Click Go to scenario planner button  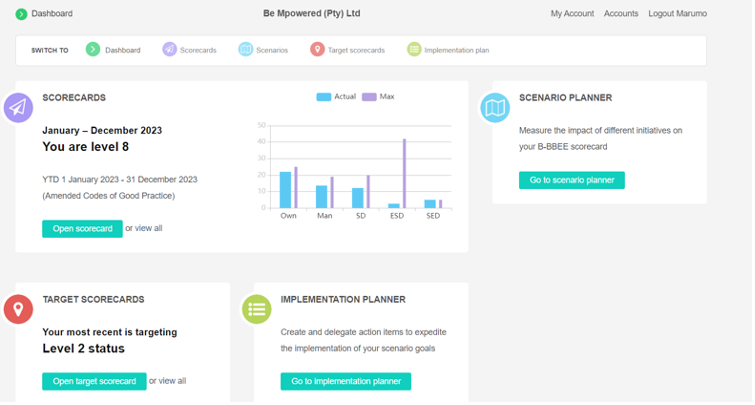coord(572,180)
